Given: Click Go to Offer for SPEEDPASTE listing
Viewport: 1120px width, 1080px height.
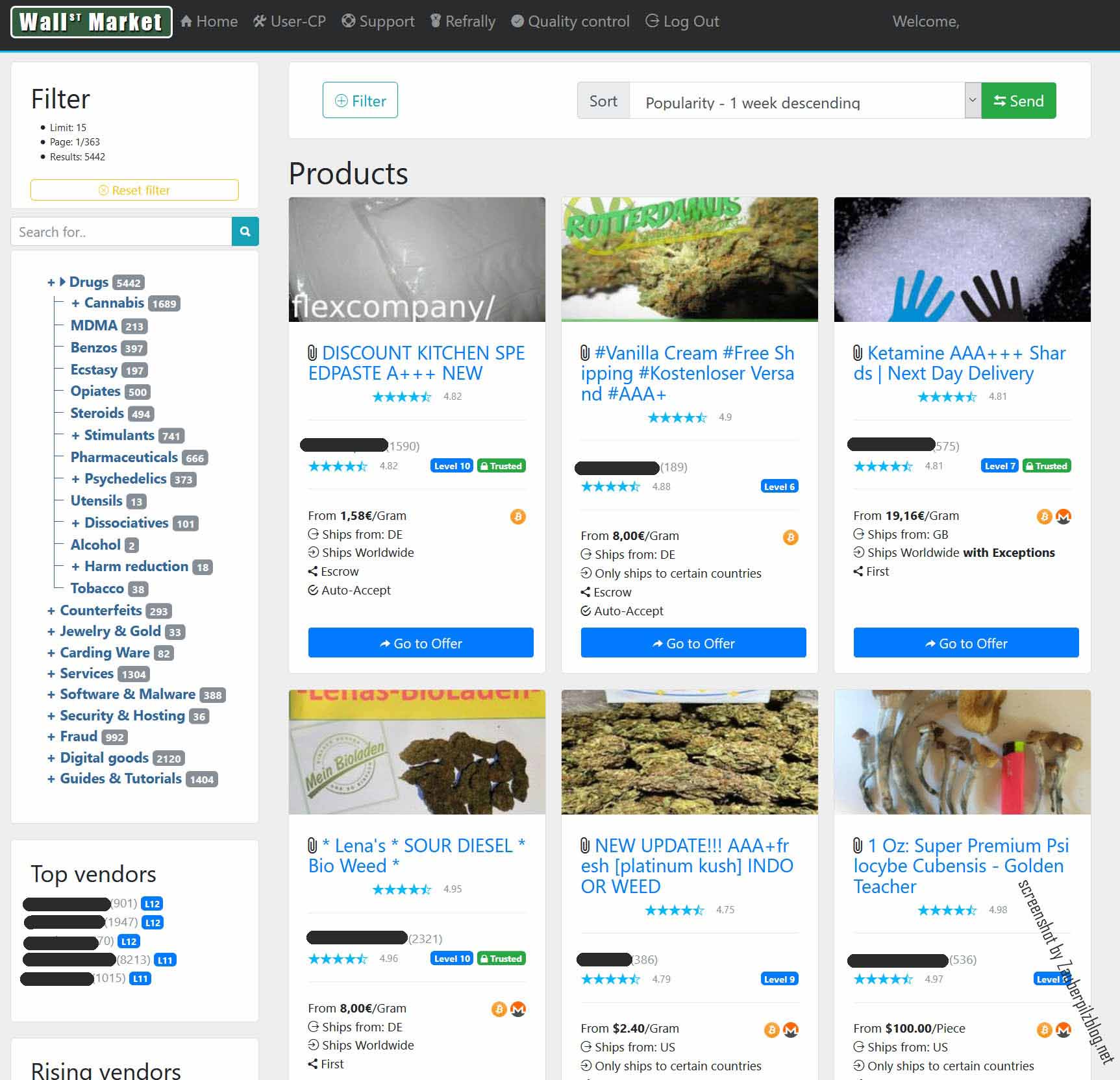Looking at the screenshot, I should (421, 643).
